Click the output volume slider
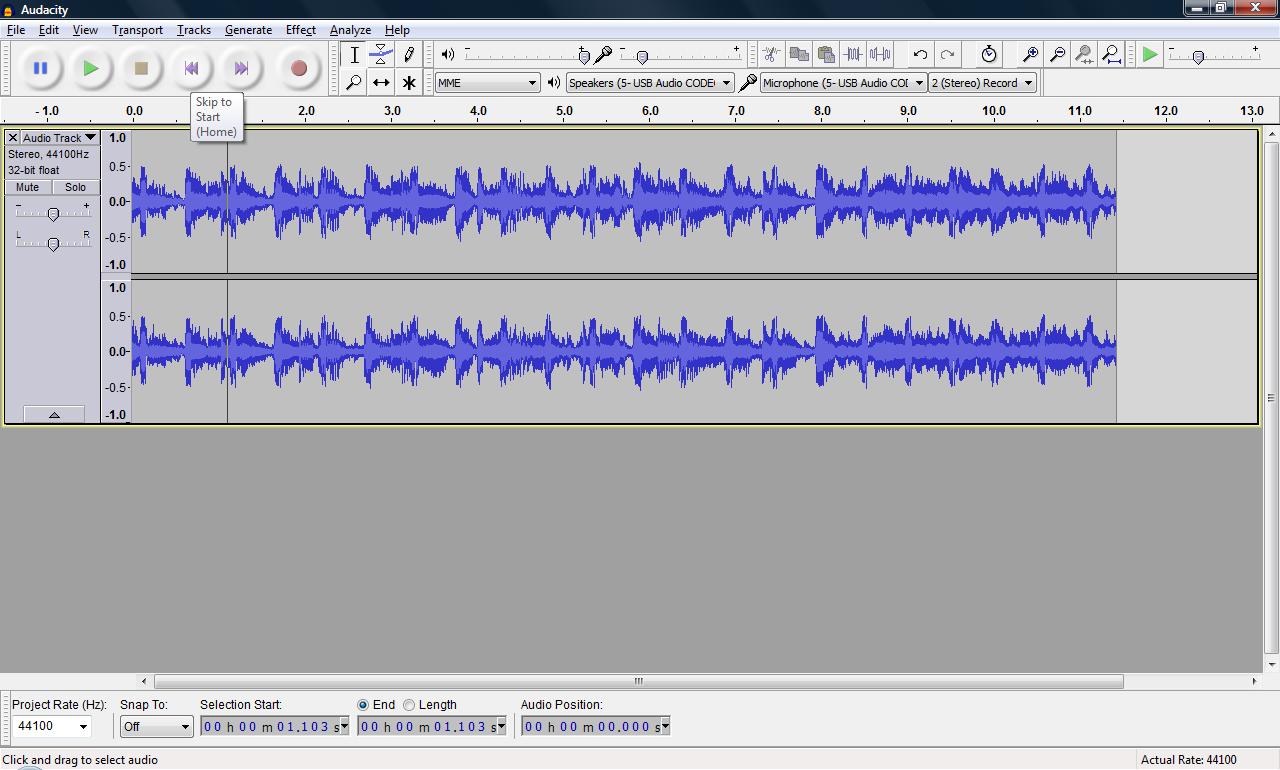The image size is (1280, 770). coord(526,55)
